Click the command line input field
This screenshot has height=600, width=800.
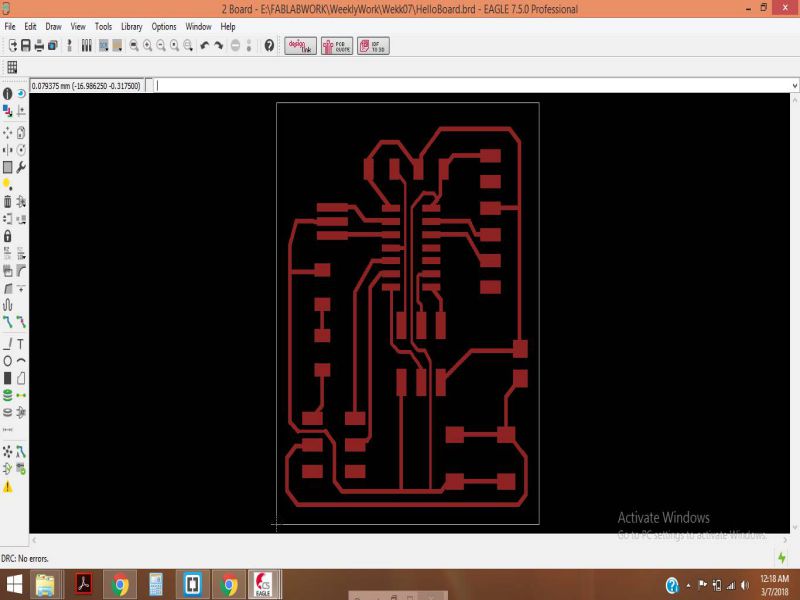pos(472,86)
